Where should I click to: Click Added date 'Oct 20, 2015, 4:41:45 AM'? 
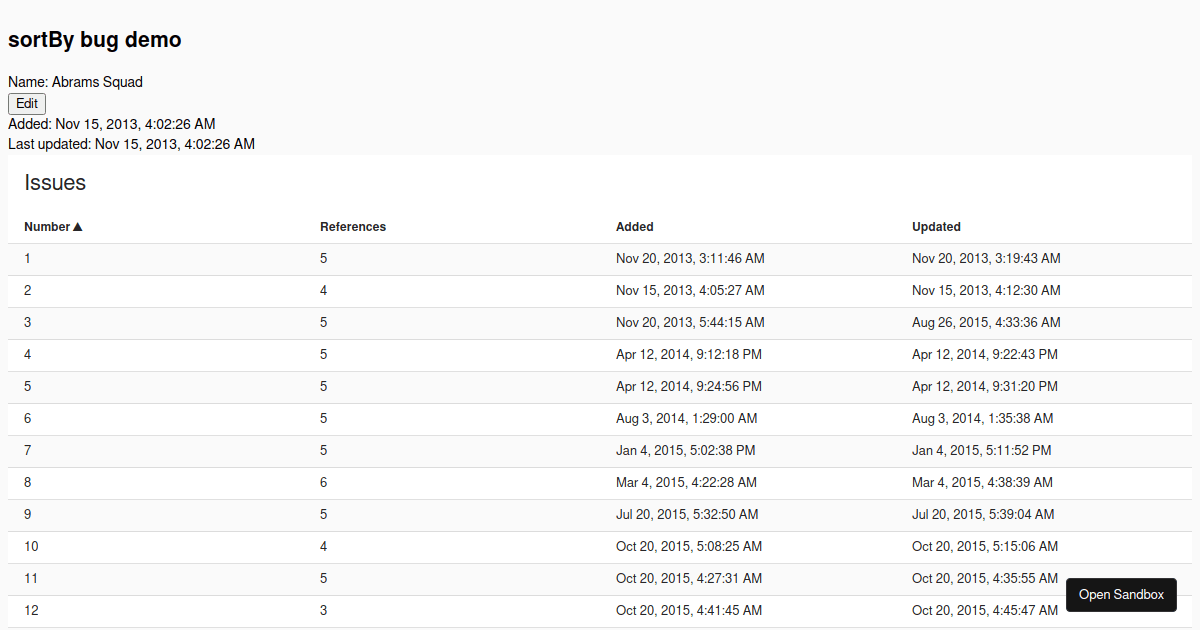coord(689,611)
